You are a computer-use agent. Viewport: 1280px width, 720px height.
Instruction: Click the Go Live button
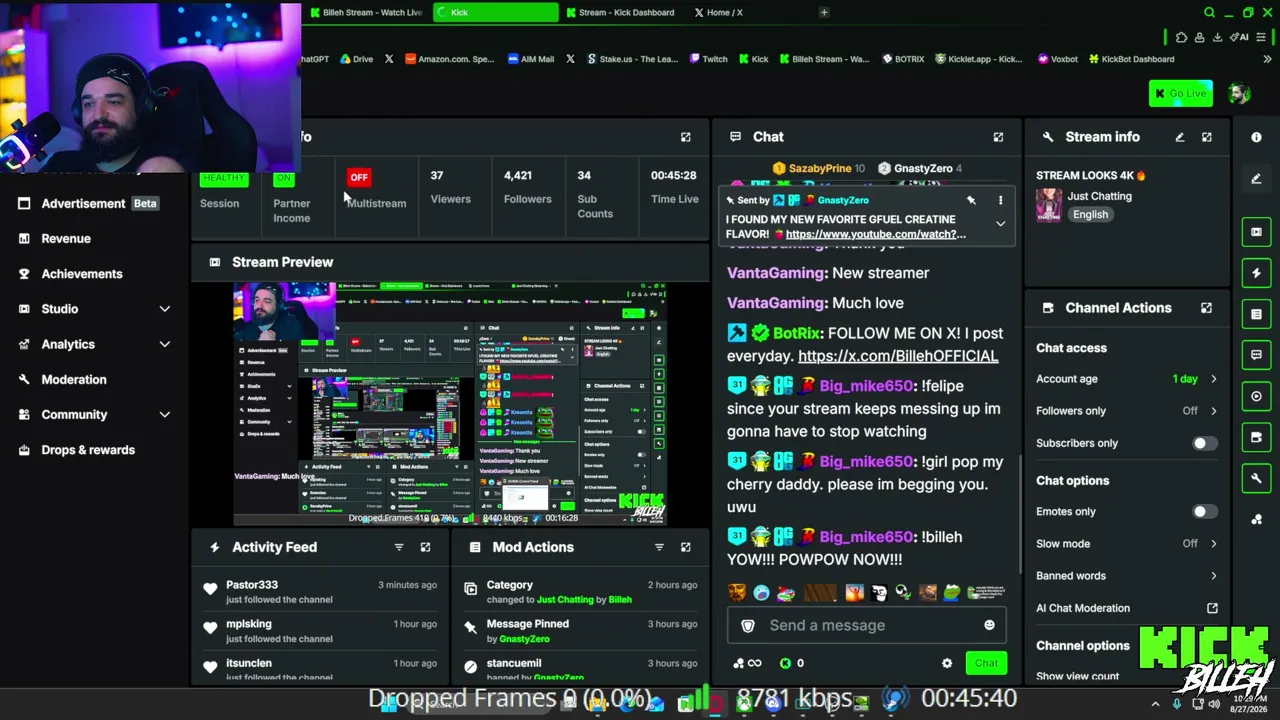click(x=1181, y=94)
